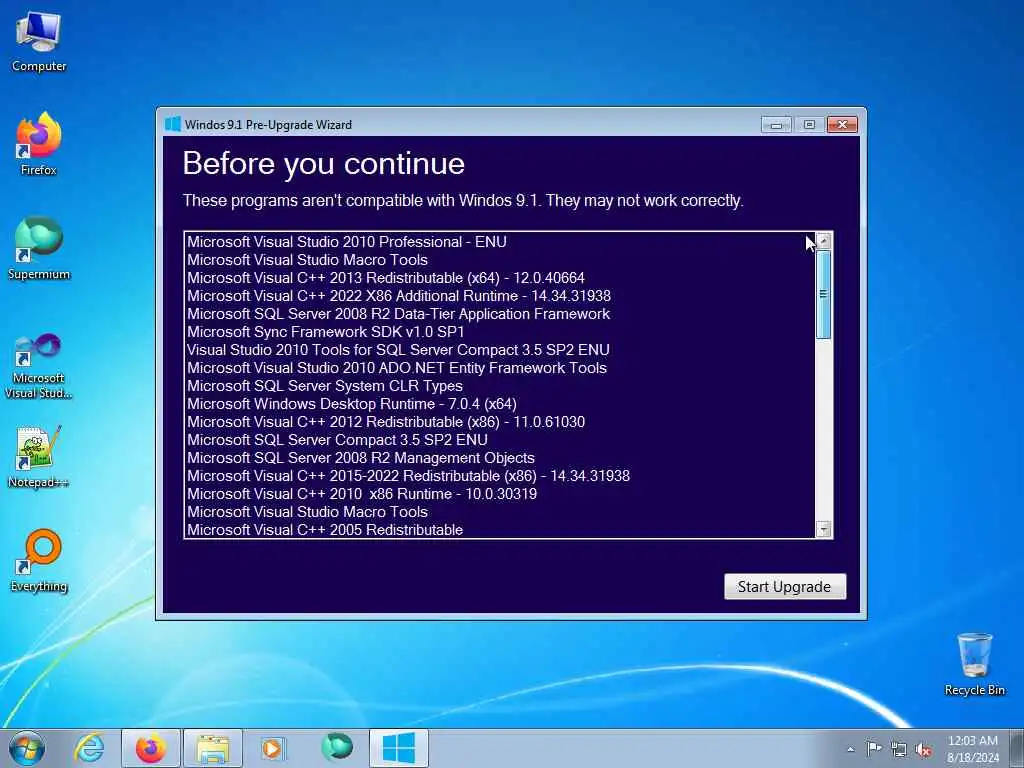Open the Computer desktop icon

39,42
